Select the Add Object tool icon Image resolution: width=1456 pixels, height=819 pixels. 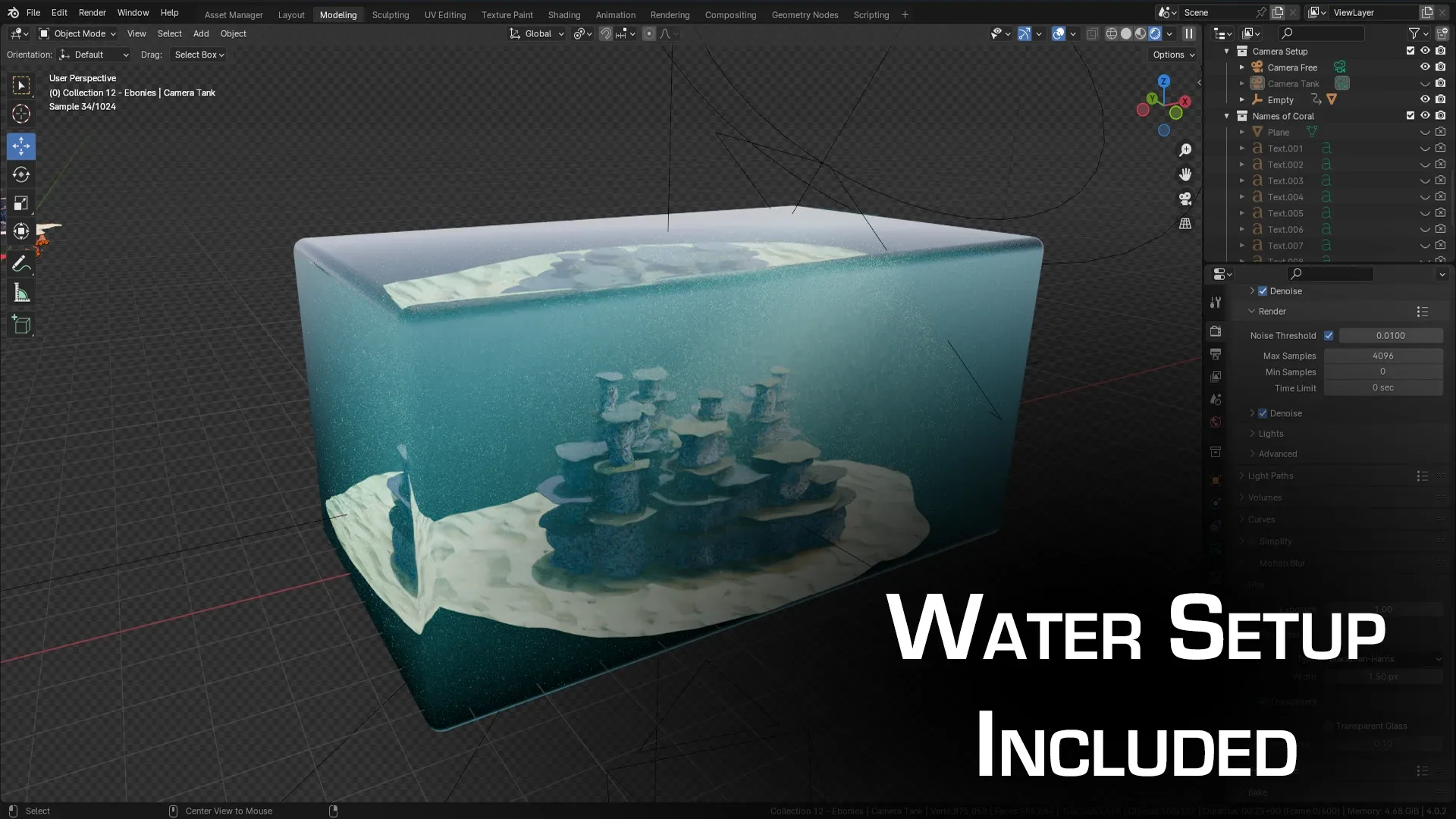pos(22,325)
